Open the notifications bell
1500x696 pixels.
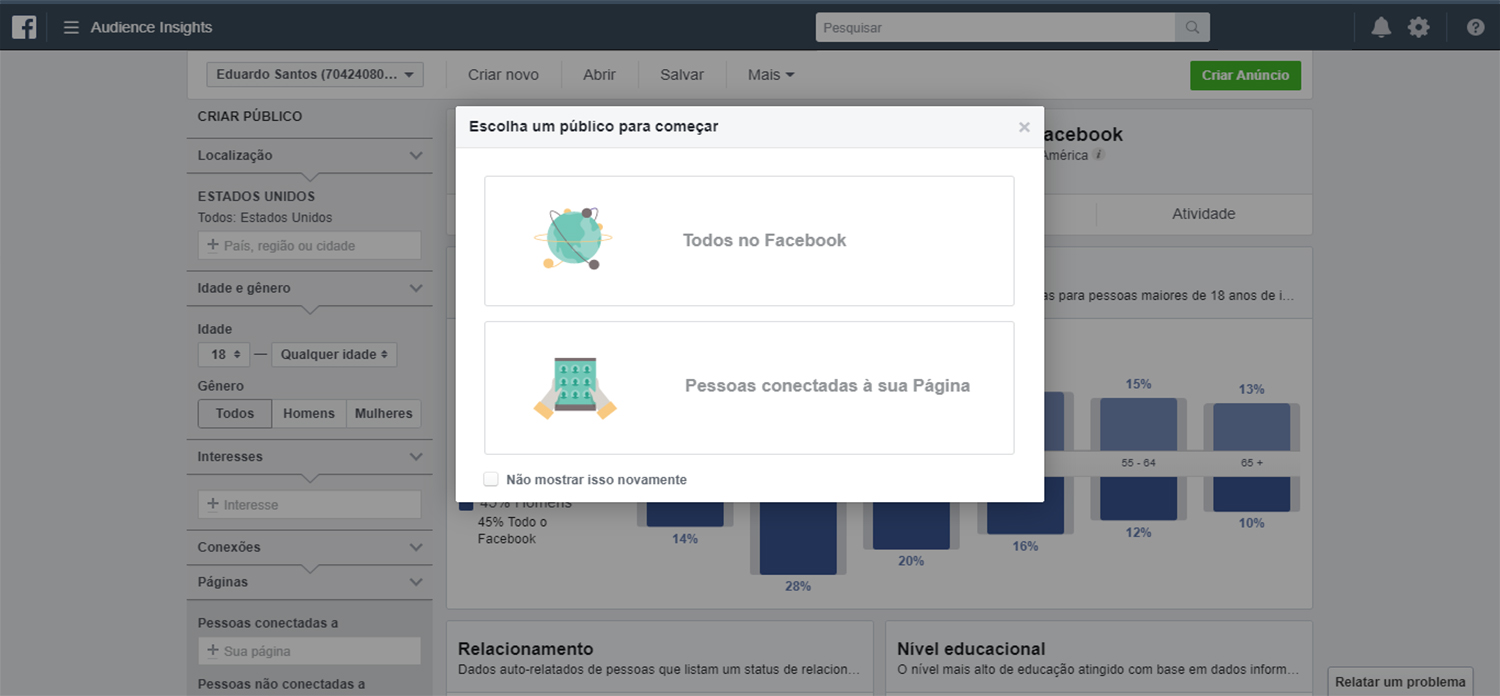coord(1381,27)
